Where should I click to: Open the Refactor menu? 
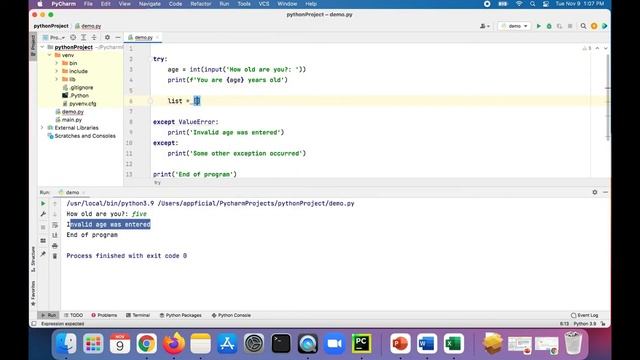point(201,4)
